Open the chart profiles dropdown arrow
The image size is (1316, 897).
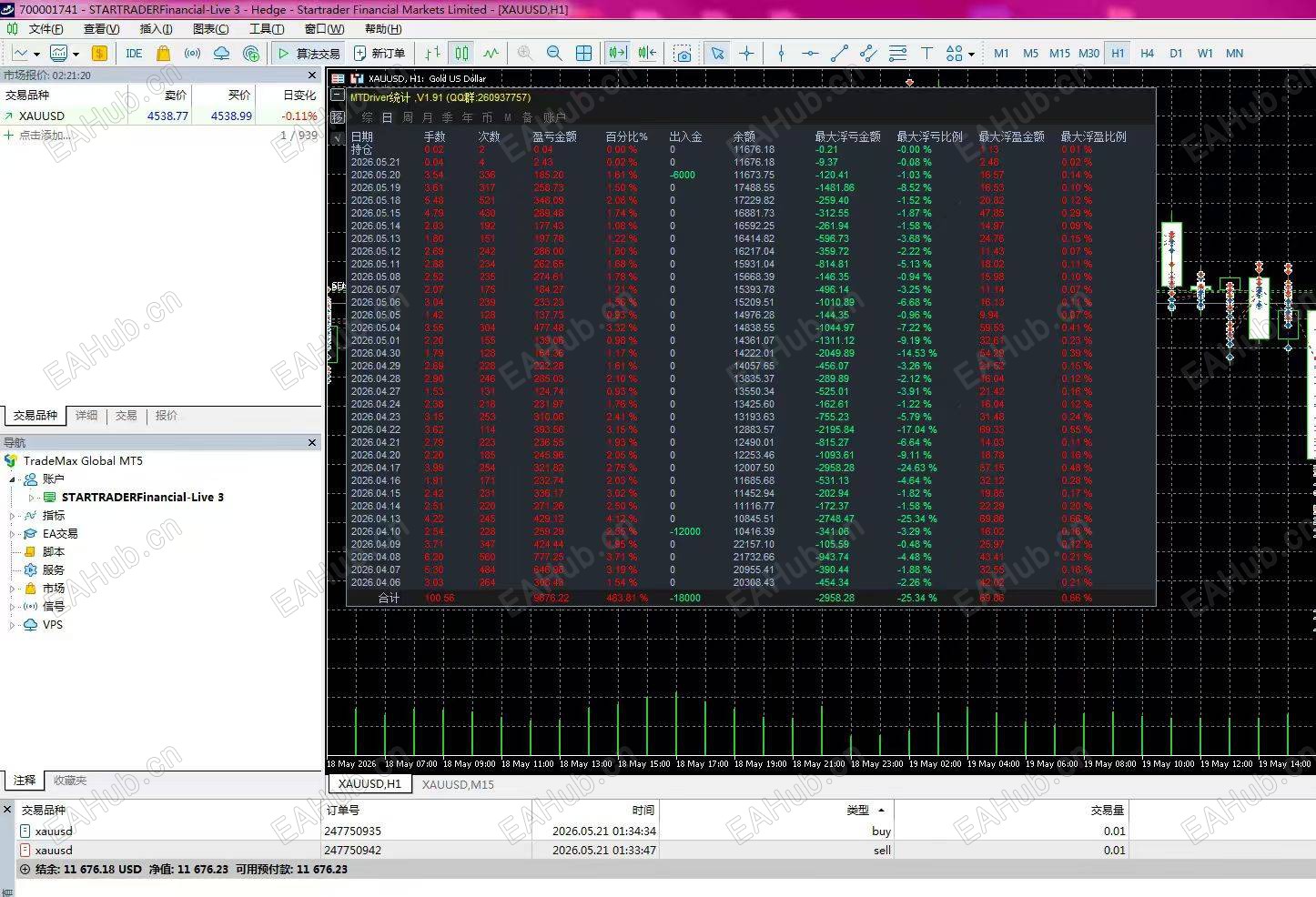click(76, 55)
